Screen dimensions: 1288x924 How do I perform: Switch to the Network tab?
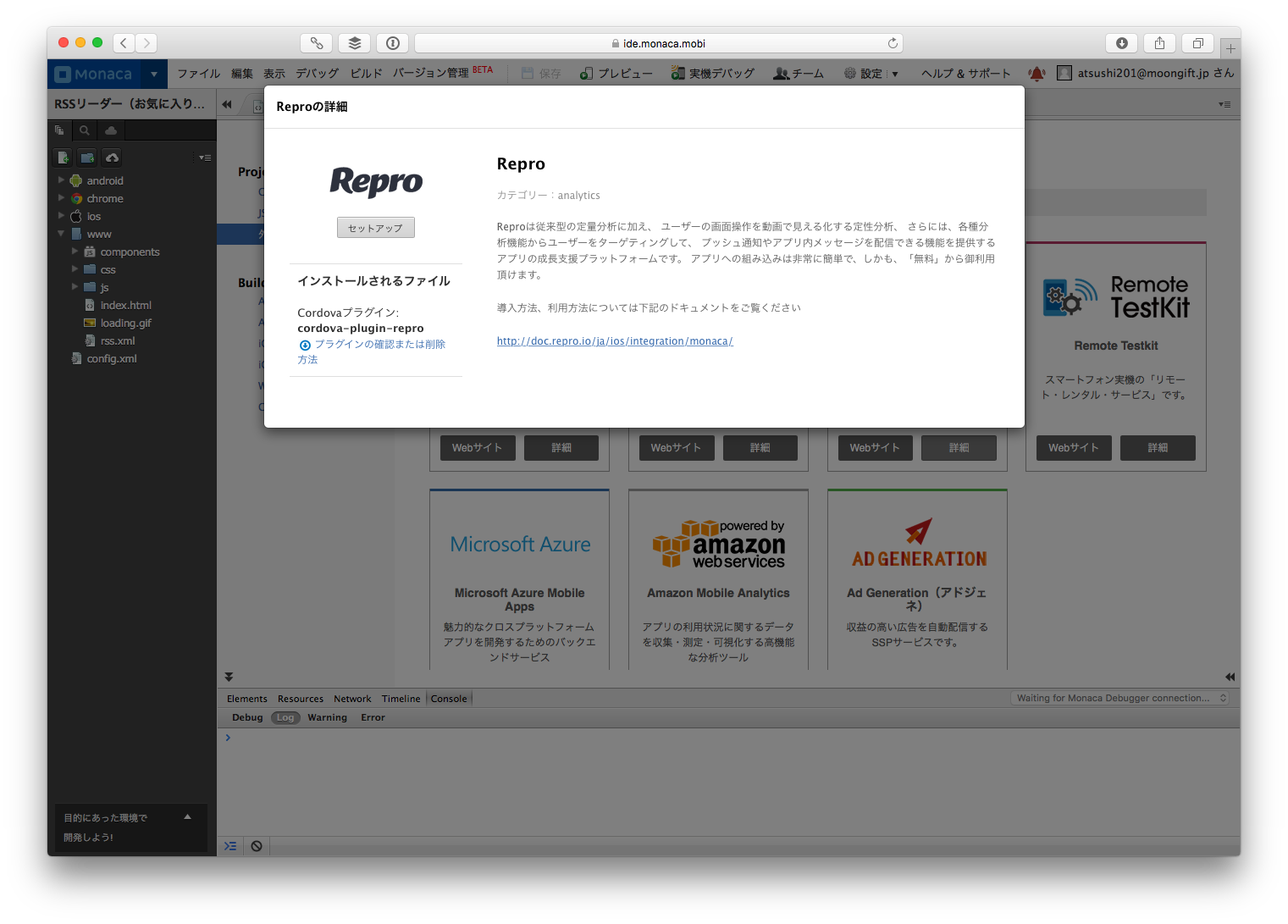tap(352, 699)
